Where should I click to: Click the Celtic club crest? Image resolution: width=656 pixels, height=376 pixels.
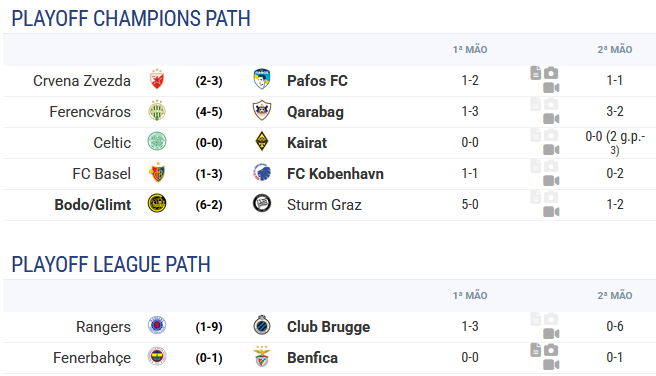(x=157, y=141)
